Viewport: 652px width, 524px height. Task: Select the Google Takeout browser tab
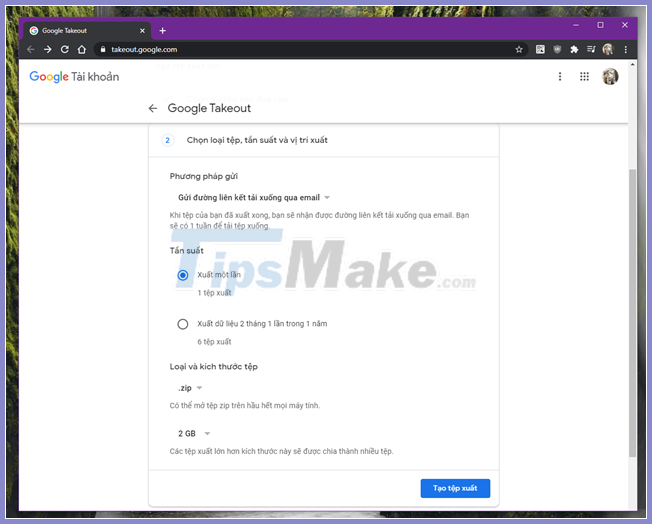(x=87, y=31)
